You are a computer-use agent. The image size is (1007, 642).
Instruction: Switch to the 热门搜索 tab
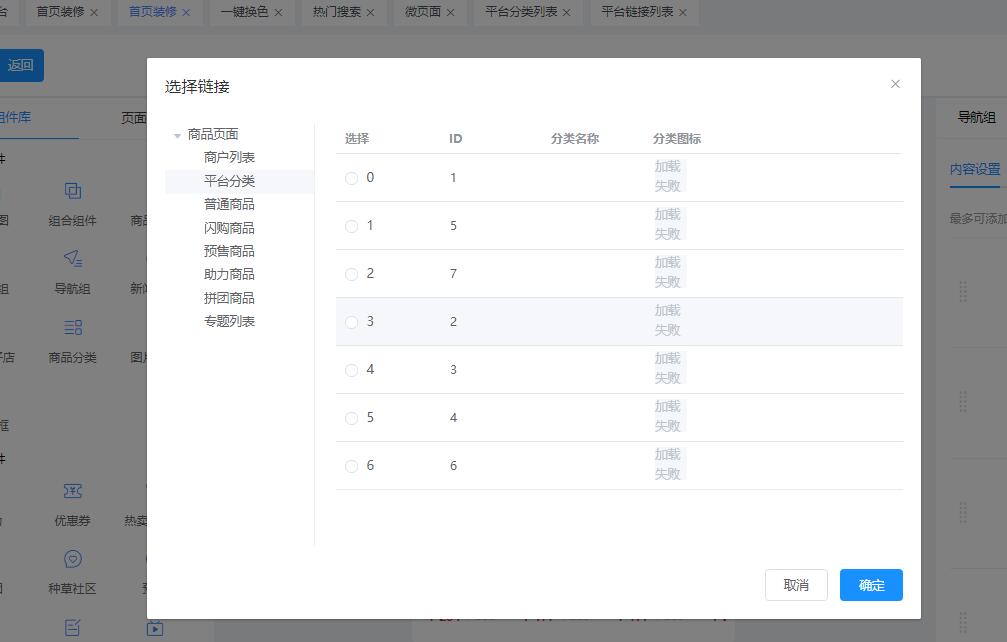point(337,12)
